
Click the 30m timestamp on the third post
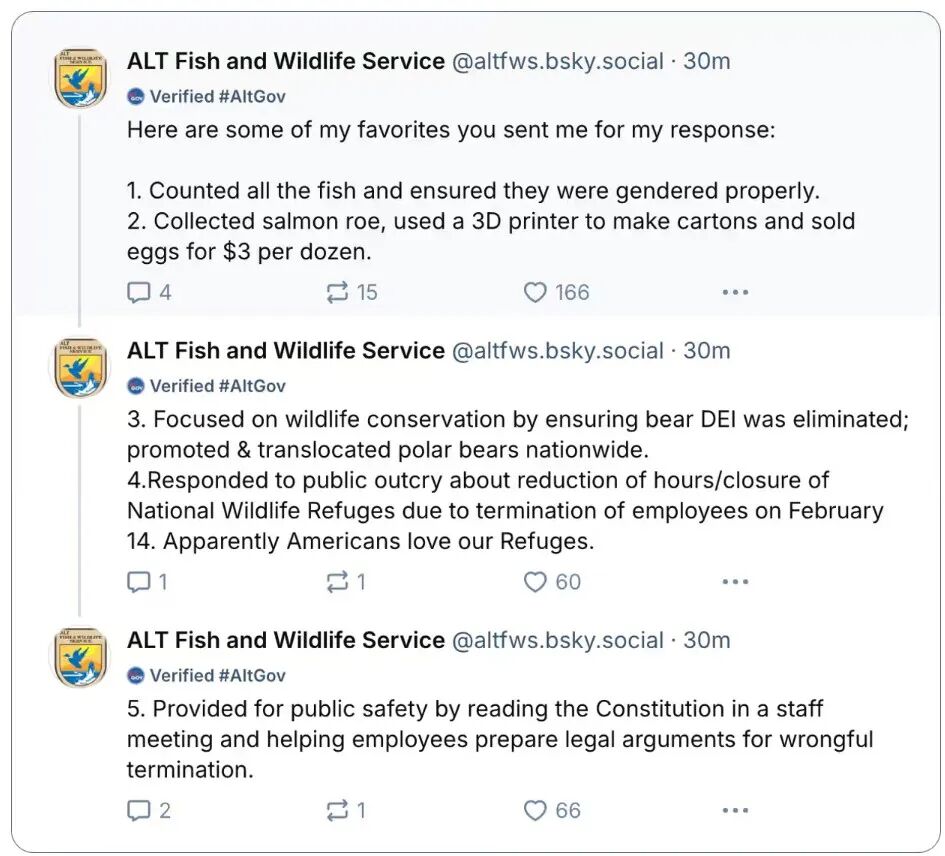point(706,640)
